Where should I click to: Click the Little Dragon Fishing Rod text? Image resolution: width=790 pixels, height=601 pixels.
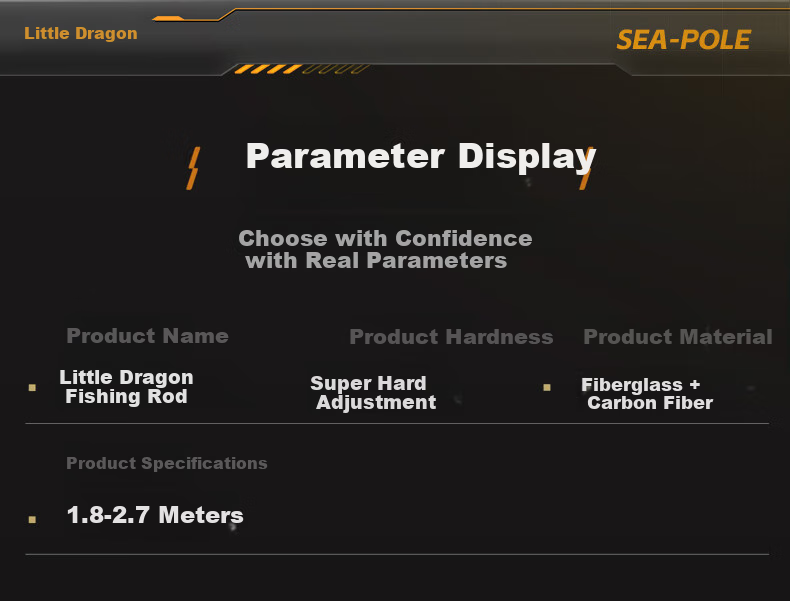126,387
